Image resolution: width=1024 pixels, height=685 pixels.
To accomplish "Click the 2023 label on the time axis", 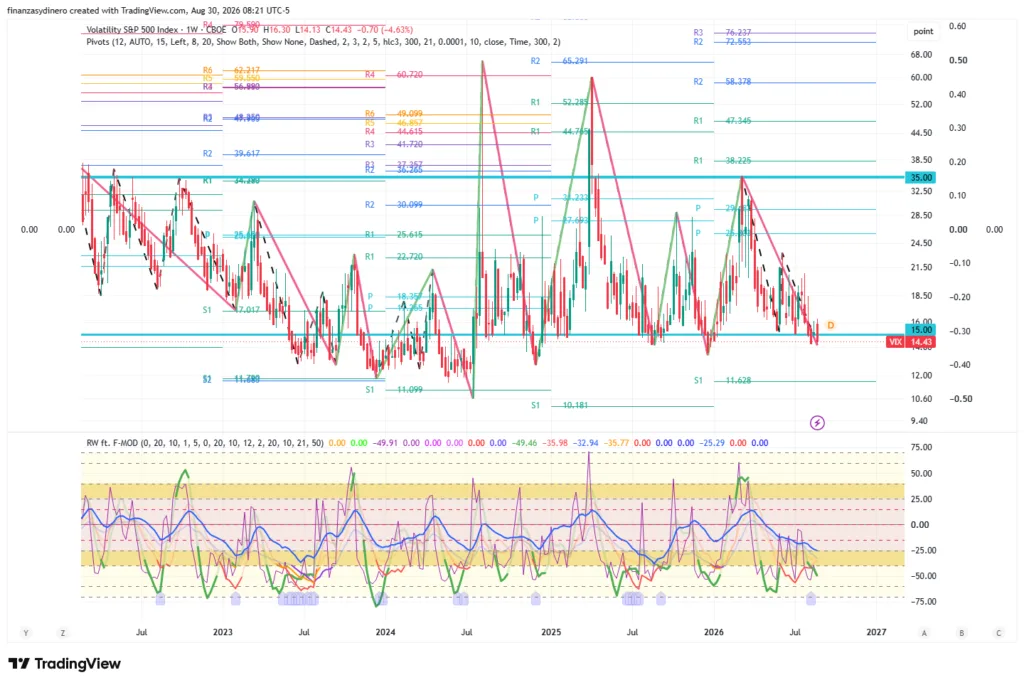I will point(223,632).
